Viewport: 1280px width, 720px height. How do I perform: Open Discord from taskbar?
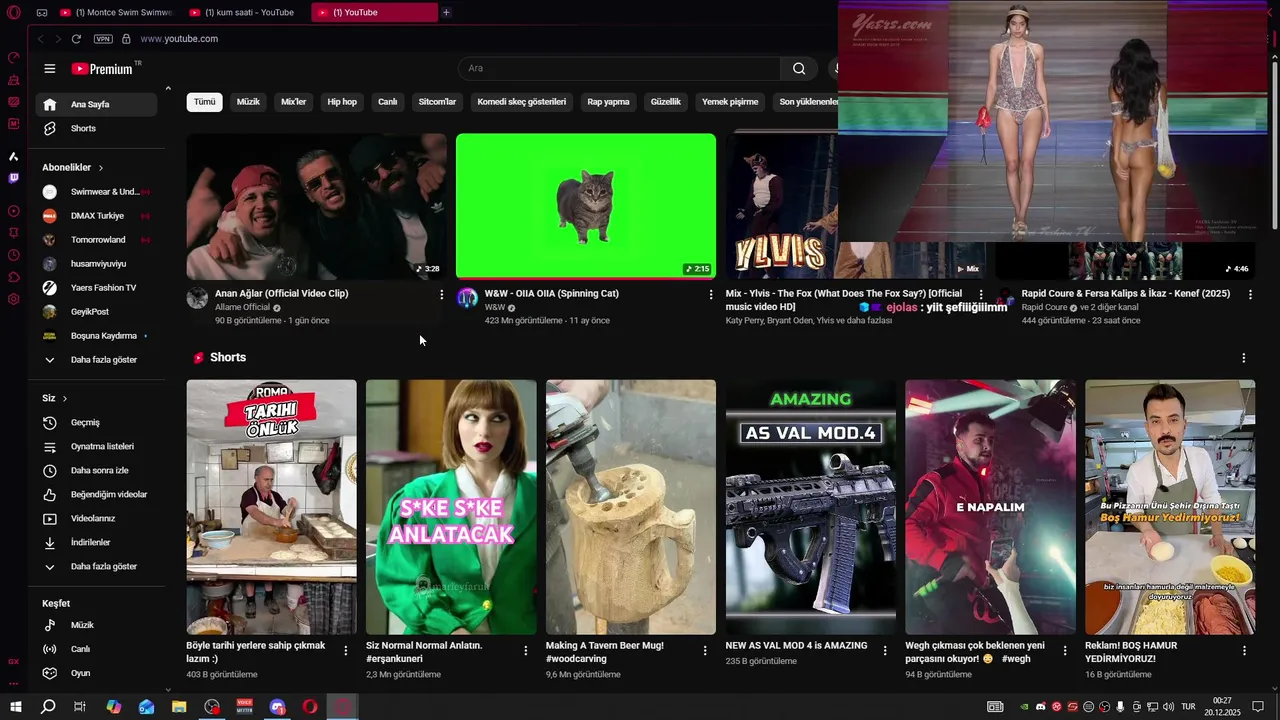coord(277,707)
